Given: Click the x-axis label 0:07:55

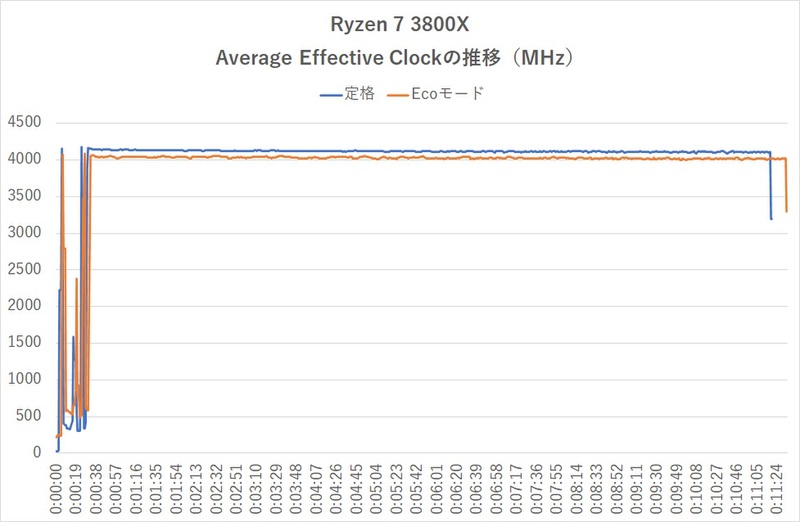Looking at the screenshot, I should (x=557, y=489).
